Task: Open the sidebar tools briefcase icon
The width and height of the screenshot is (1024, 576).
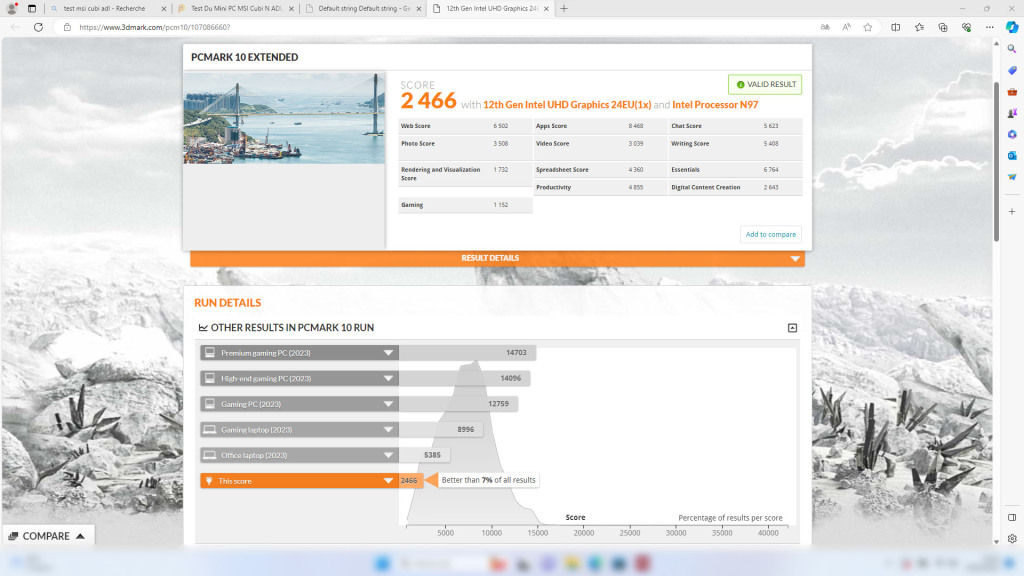Action: click(x=1012, y=91)
